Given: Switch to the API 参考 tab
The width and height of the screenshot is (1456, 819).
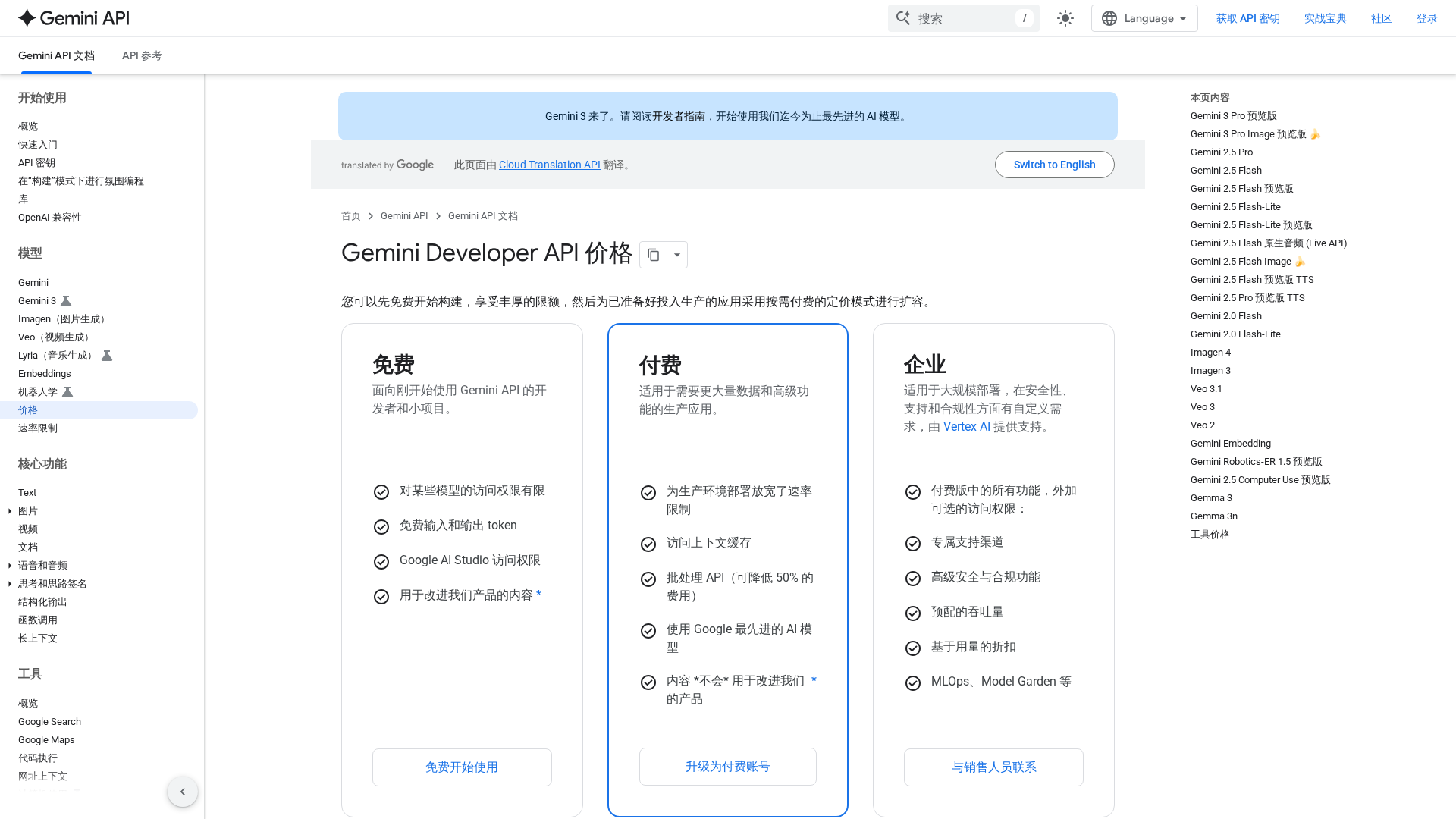Looking at the screenshot, I should tap(141, 55).
